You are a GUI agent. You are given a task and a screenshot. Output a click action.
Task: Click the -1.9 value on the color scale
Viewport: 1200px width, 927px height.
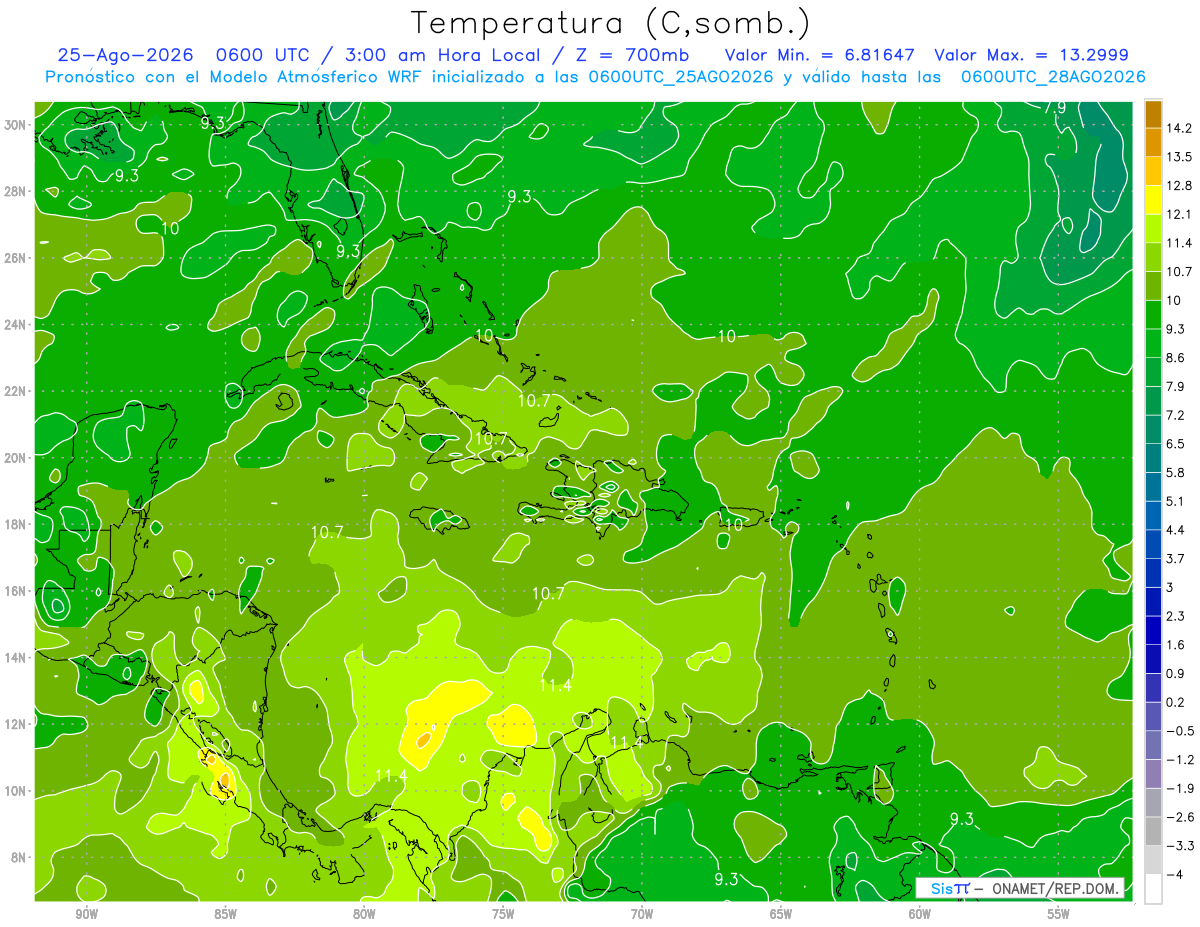(x=1180, y=788)
